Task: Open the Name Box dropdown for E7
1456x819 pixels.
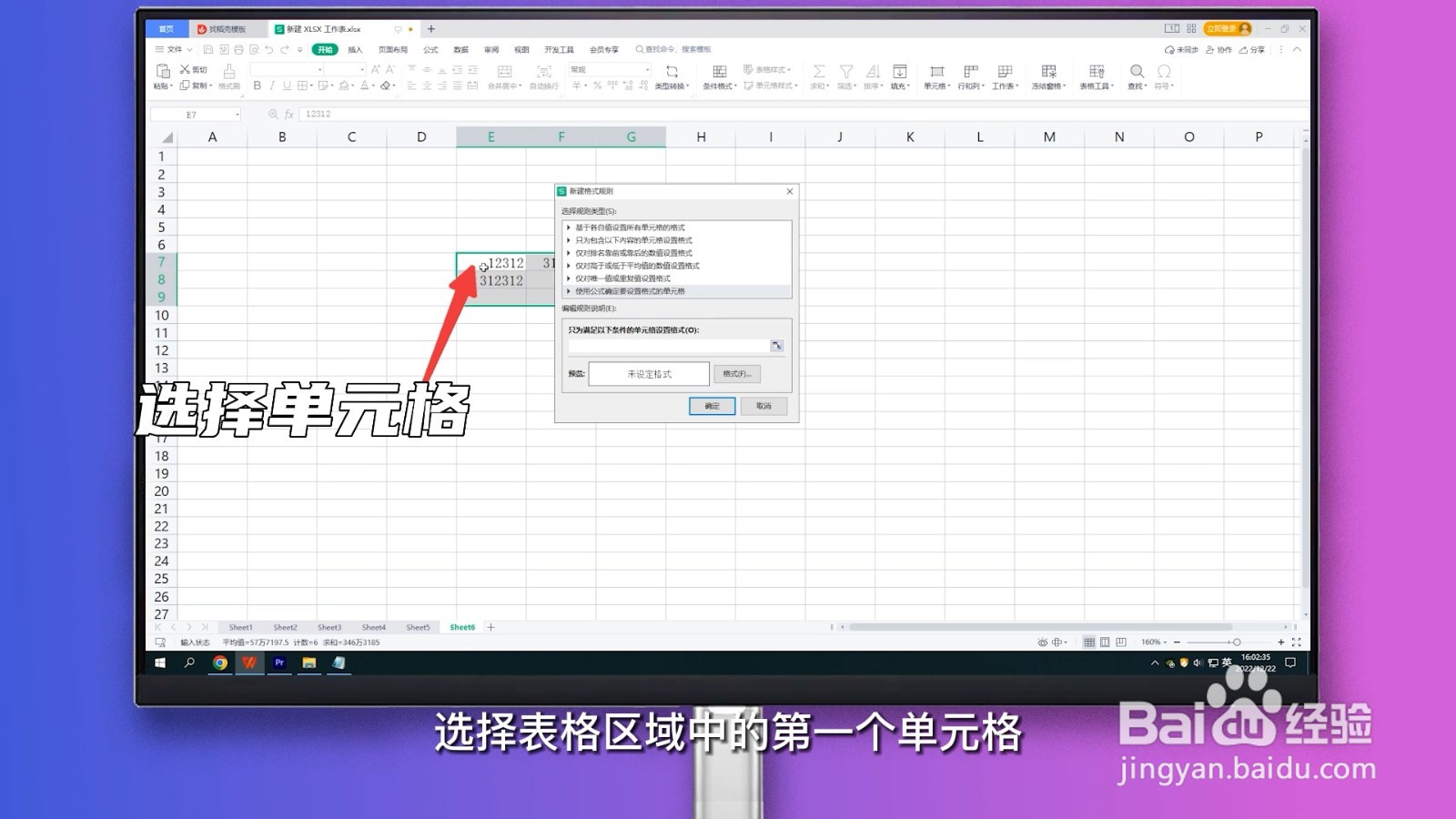Action: [x=238, y=115]
